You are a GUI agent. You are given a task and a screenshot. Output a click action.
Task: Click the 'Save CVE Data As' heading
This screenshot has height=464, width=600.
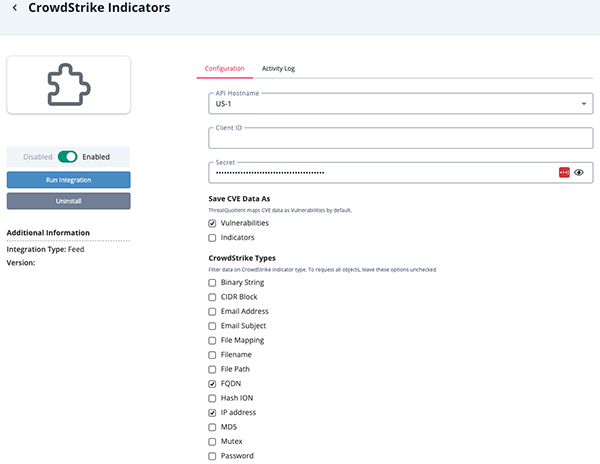[x=239, y=199]
